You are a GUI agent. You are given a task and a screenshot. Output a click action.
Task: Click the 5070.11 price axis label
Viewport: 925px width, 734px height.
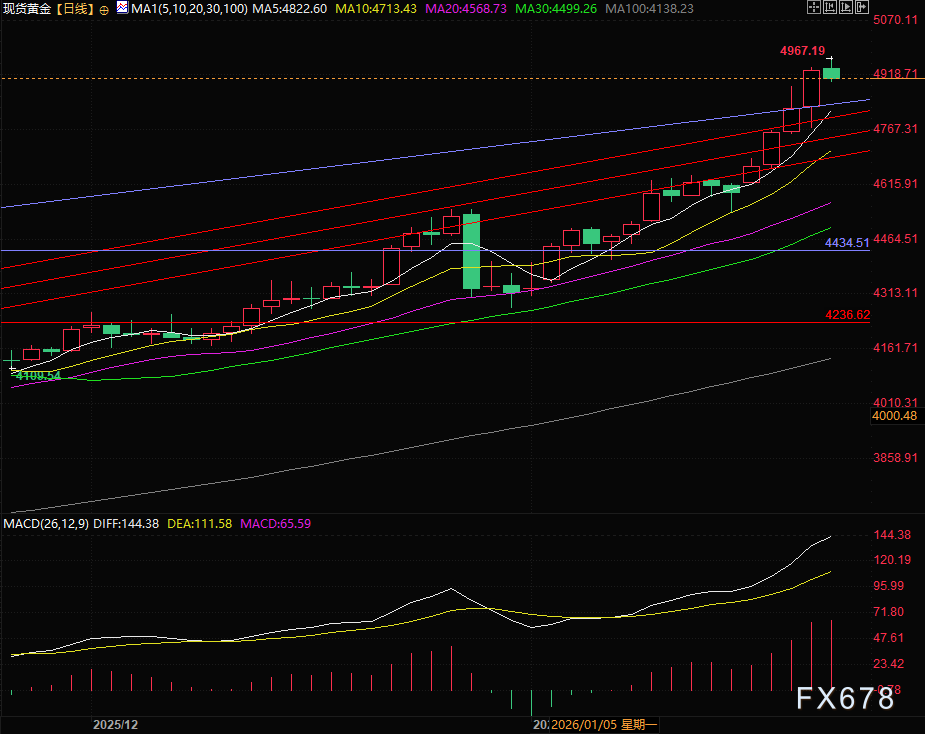pos(896,20)
